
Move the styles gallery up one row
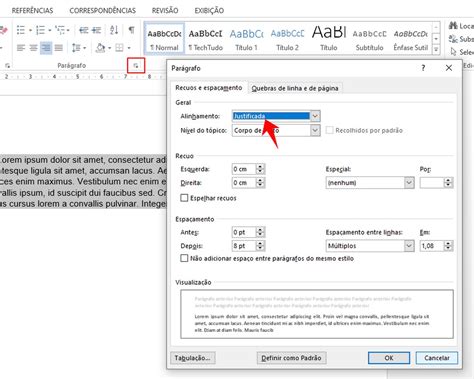tap(436, 27)
